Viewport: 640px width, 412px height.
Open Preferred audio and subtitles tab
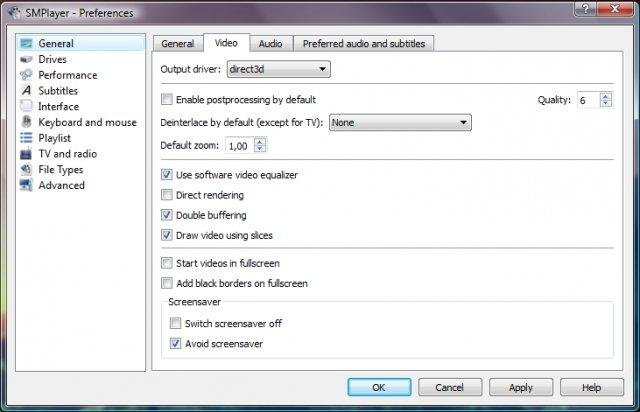pyautogui.click(x=364, y=44)
